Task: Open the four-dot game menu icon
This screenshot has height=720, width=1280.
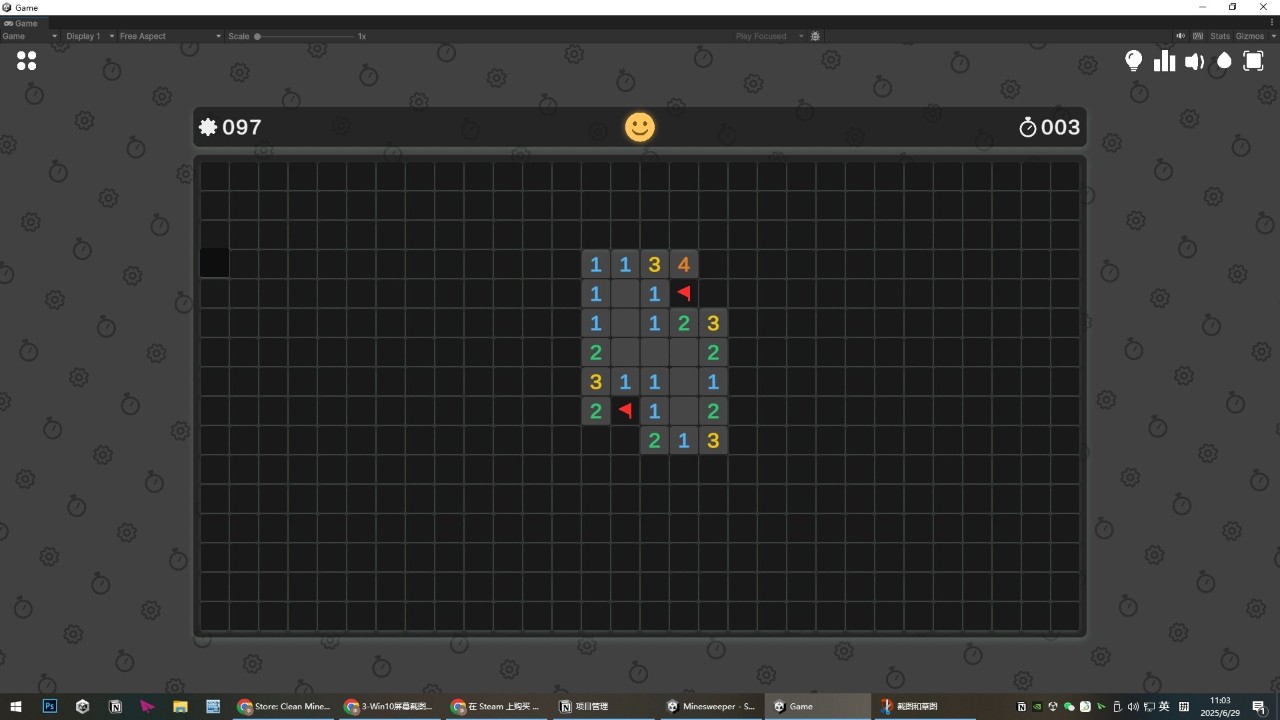Action: [27, 61]
